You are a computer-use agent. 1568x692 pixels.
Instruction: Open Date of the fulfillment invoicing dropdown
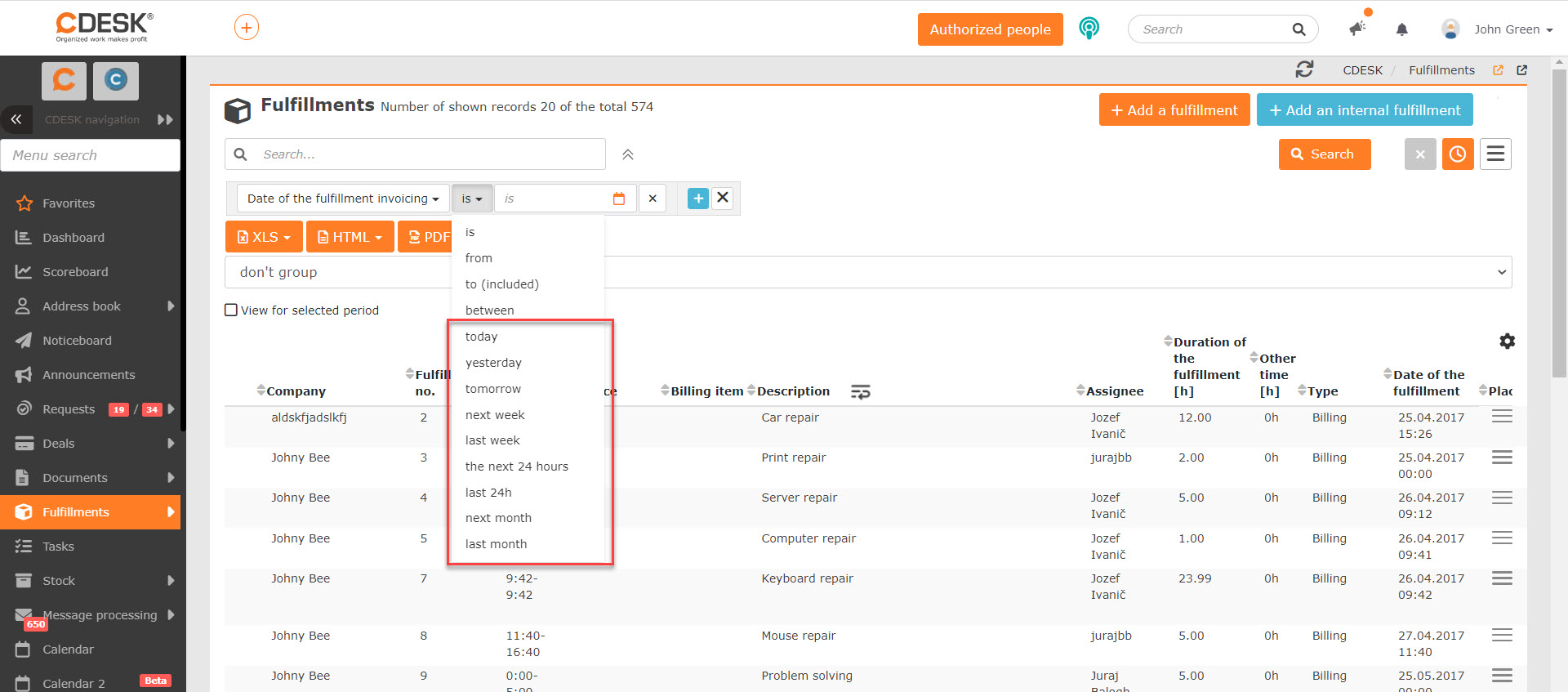click(x=343, y=199)
